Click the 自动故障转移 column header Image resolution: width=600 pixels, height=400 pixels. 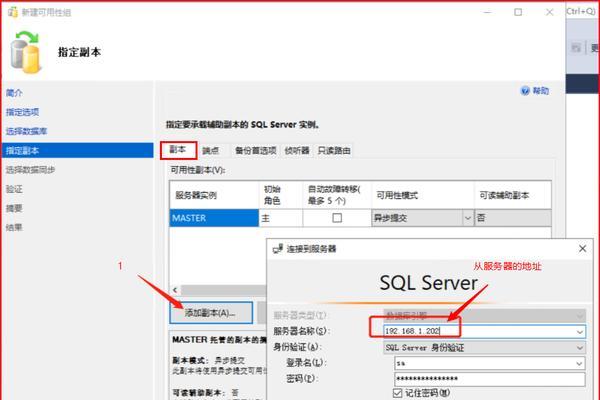pyautogui.click(x=337, y=195)
